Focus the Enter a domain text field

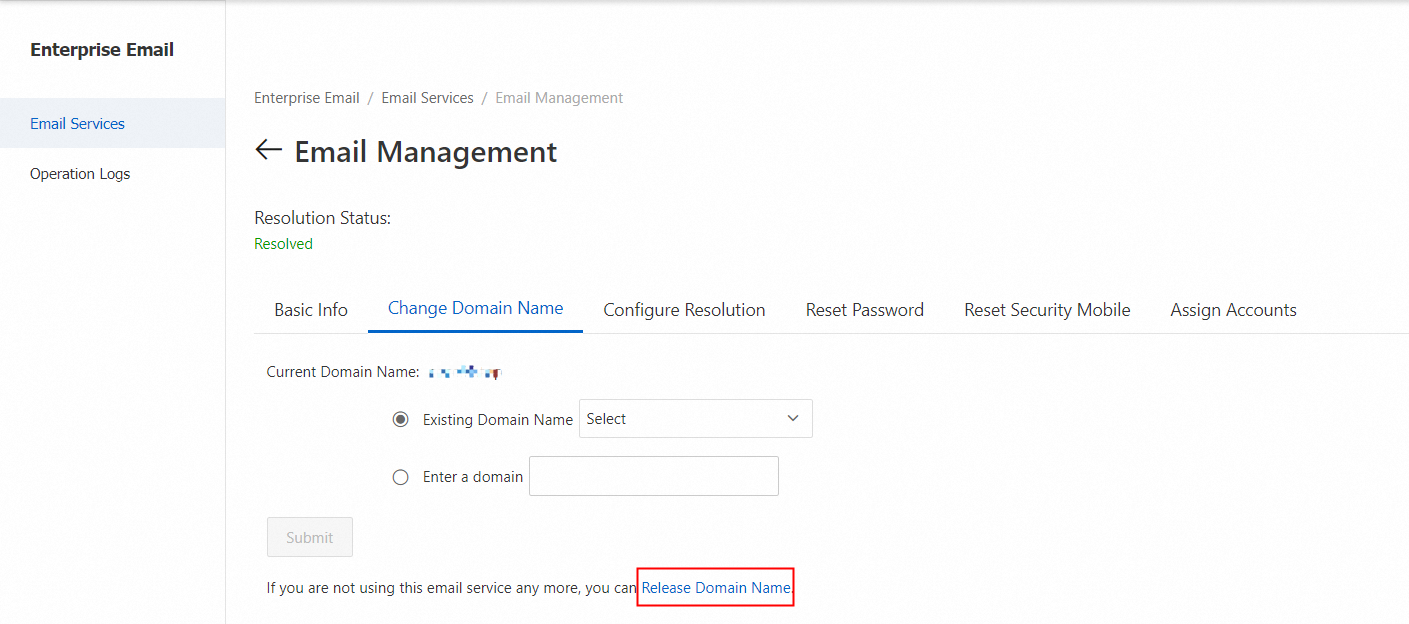tap(654, 476)
